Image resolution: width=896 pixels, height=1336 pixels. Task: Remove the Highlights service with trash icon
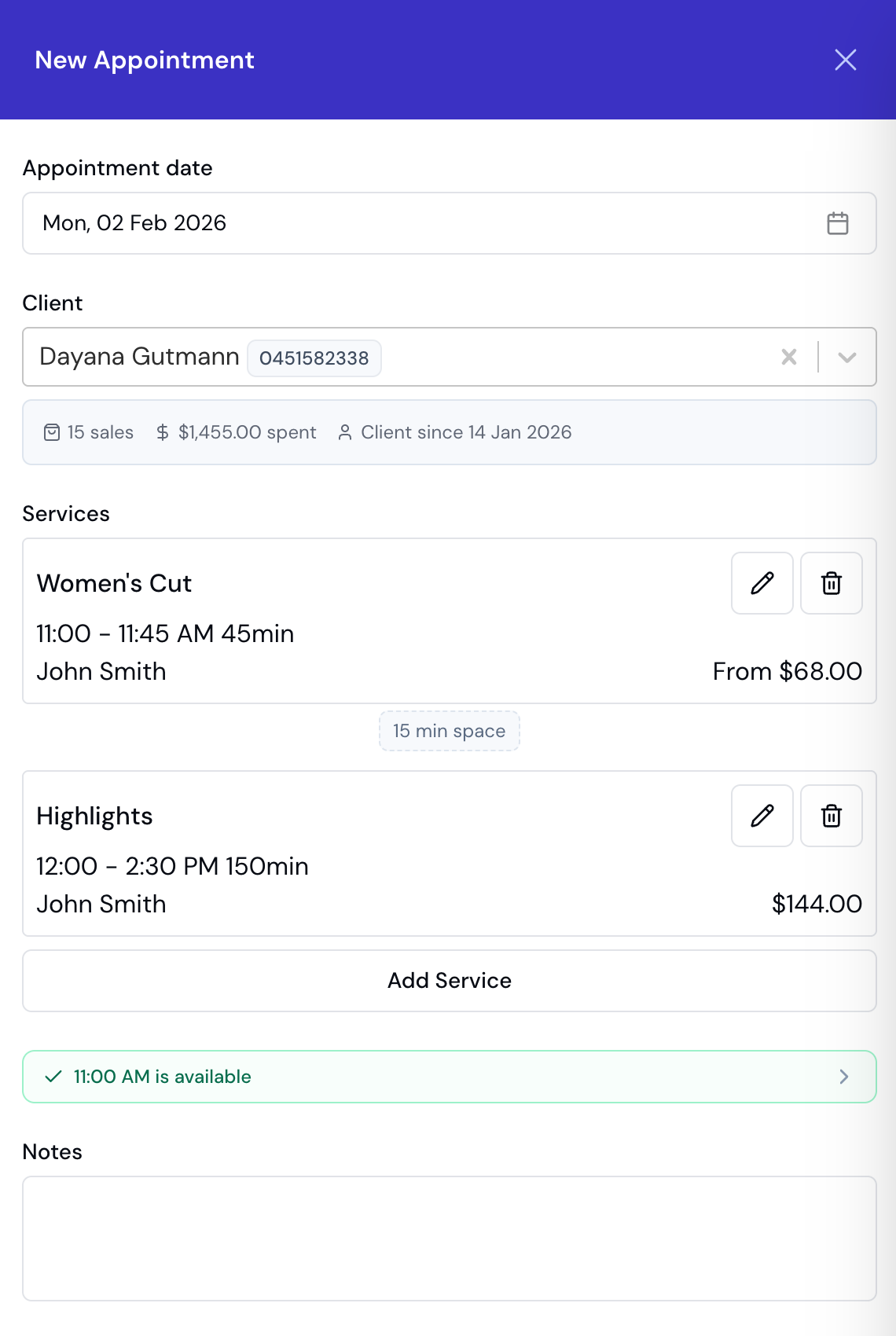(831, 816)
